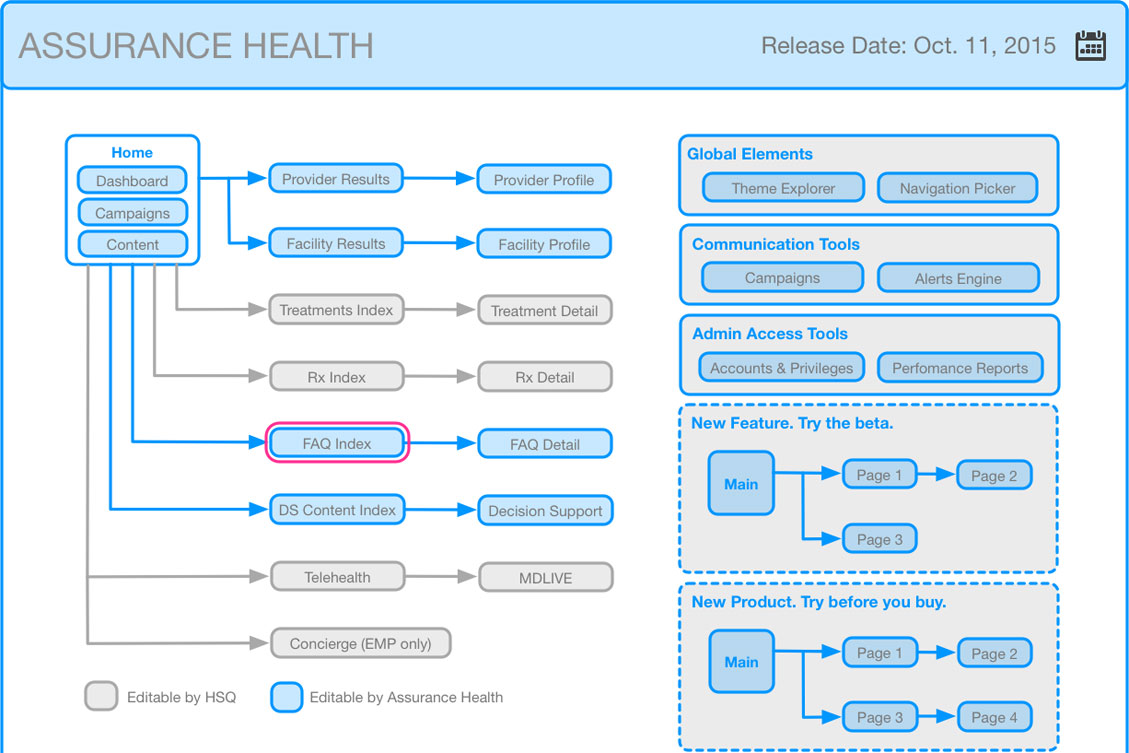The width and height of the screenshot is (1129, 753).
Task: Select the Rx Index node
Action: (336, 376)
